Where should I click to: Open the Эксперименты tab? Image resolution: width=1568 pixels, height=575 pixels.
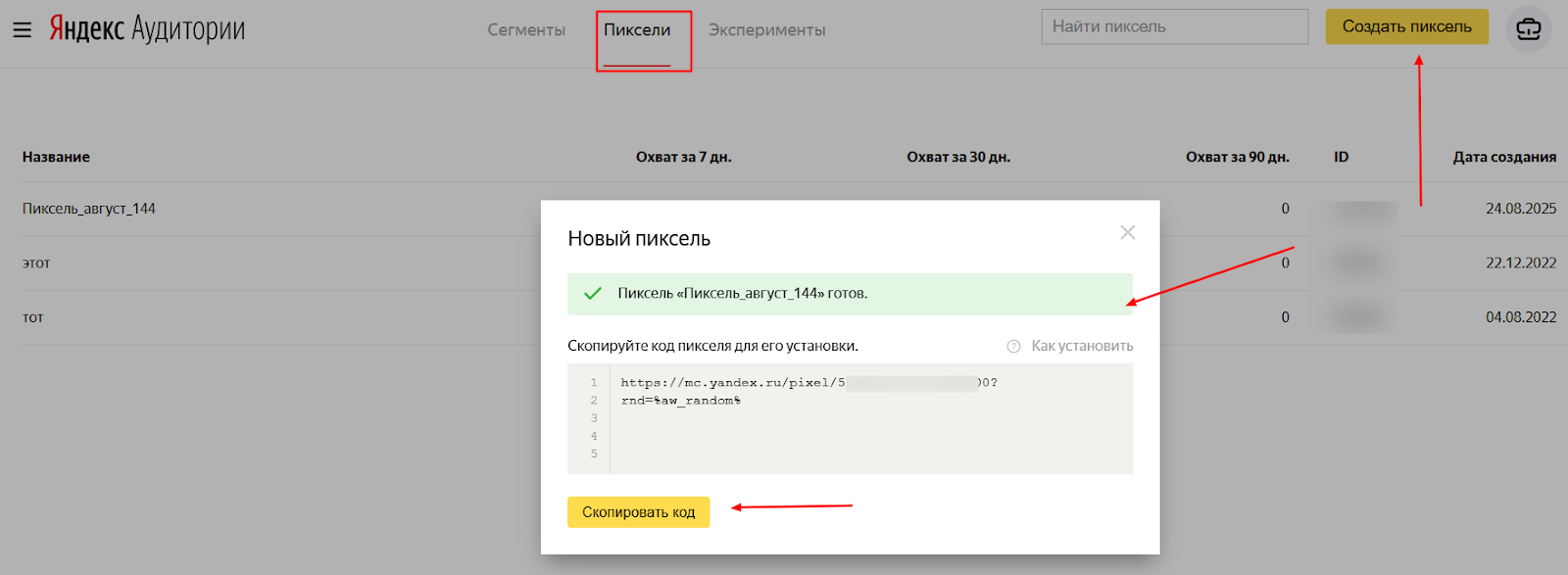[766, 30]
